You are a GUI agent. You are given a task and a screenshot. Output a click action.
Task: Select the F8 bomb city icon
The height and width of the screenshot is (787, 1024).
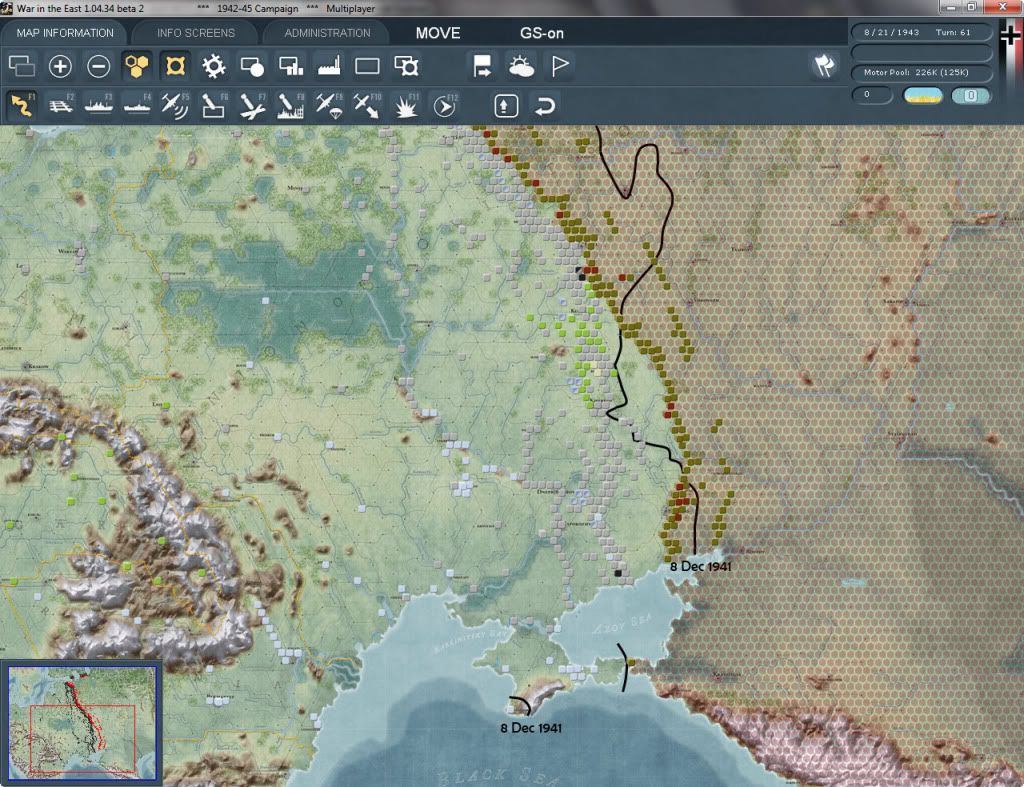[x=291, y=105]
